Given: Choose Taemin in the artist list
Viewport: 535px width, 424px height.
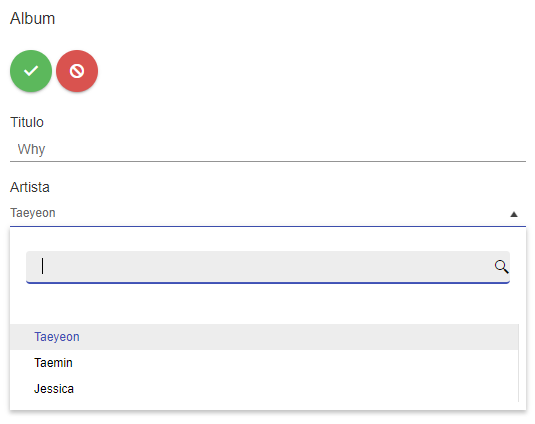Looking at the screenshot, I should pos(53,363).
